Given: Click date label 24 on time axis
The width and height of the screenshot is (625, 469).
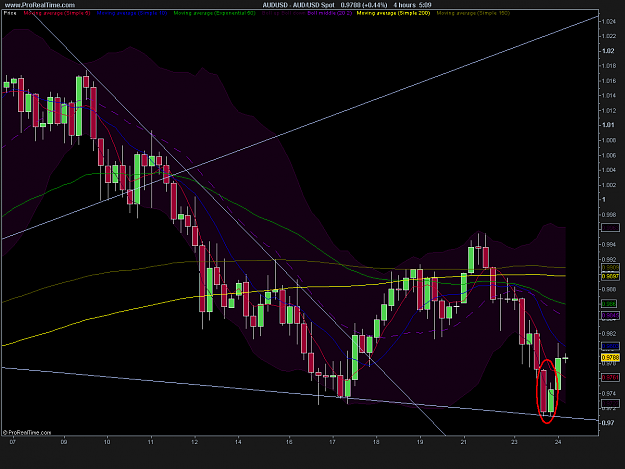Looking at the screenshot, I should click(558, 442).
